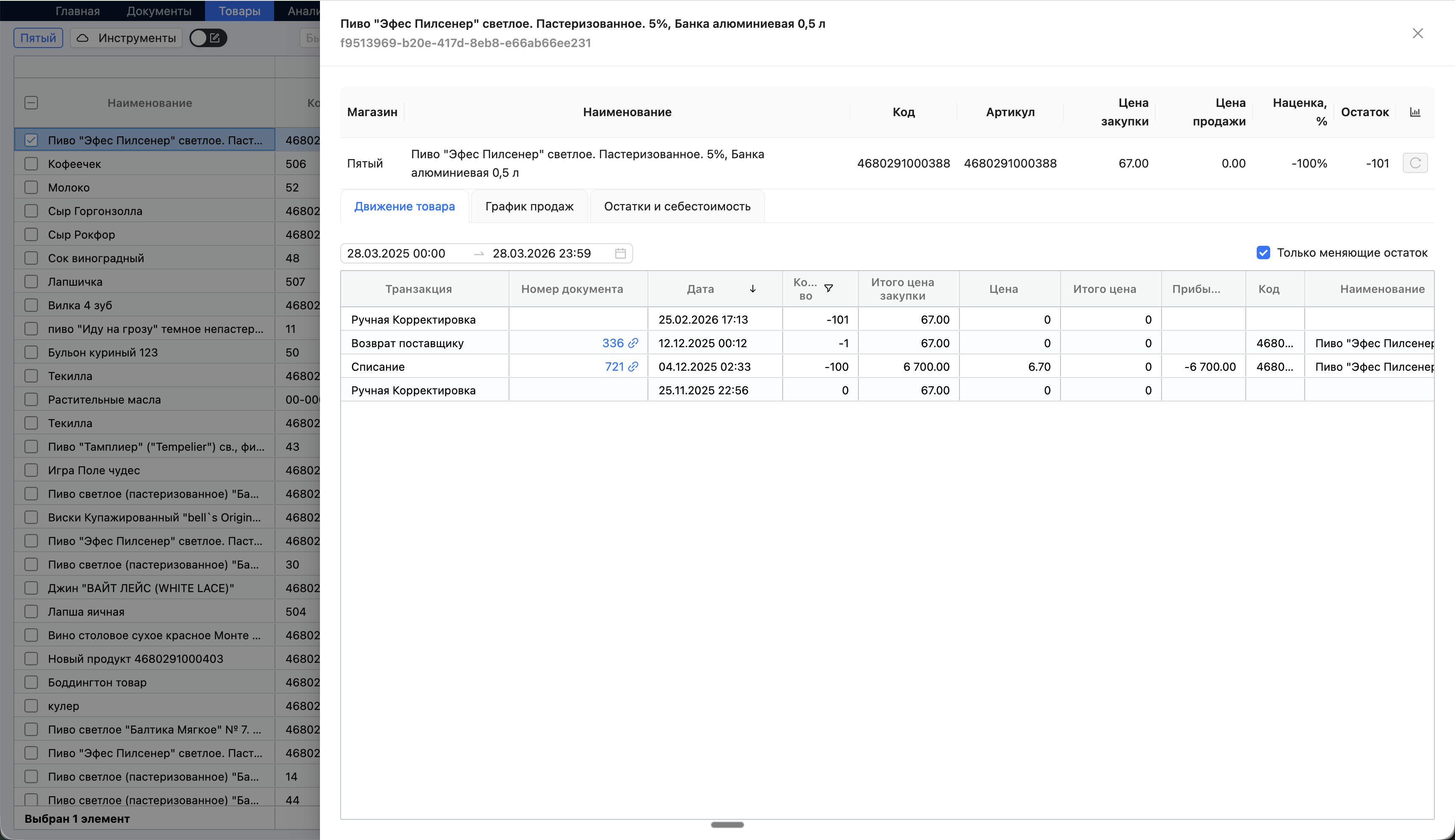Image resolution: width=1455 pixels, height=840 pixels.
Task: Select the кулер row checkbox
Action: 31,706
